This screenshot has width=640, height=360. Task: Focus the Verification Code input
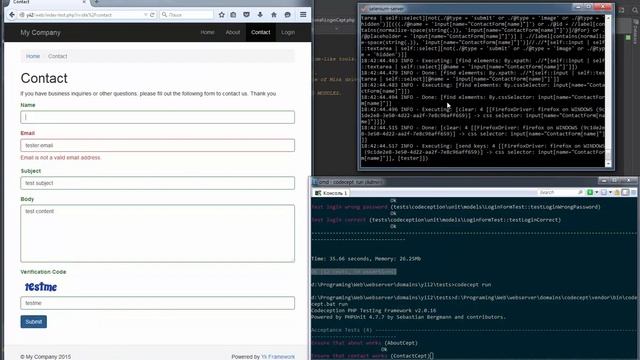tap(158, 303)
